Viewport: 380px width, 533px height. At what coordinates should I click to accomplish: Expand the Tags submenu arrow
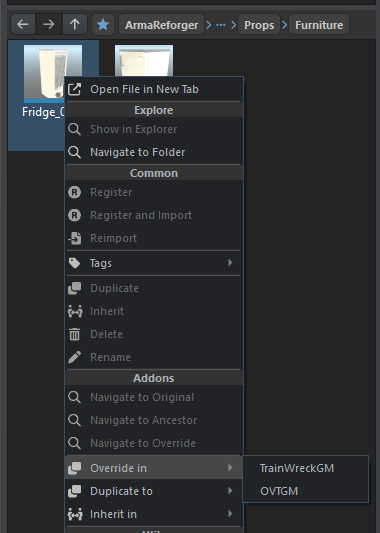click(230, 262)
